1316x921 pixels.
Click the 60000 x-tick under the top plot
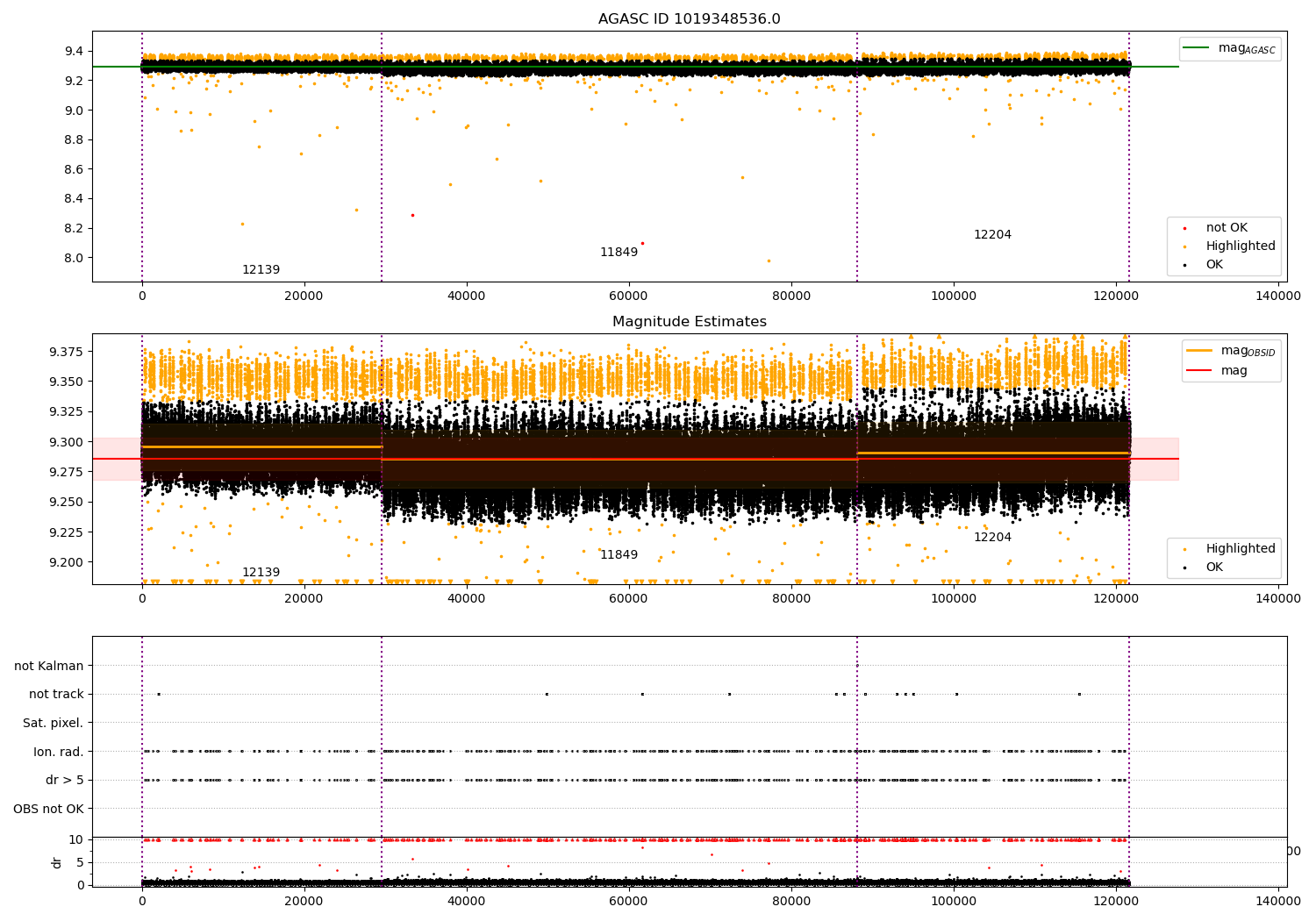point(629,297)
